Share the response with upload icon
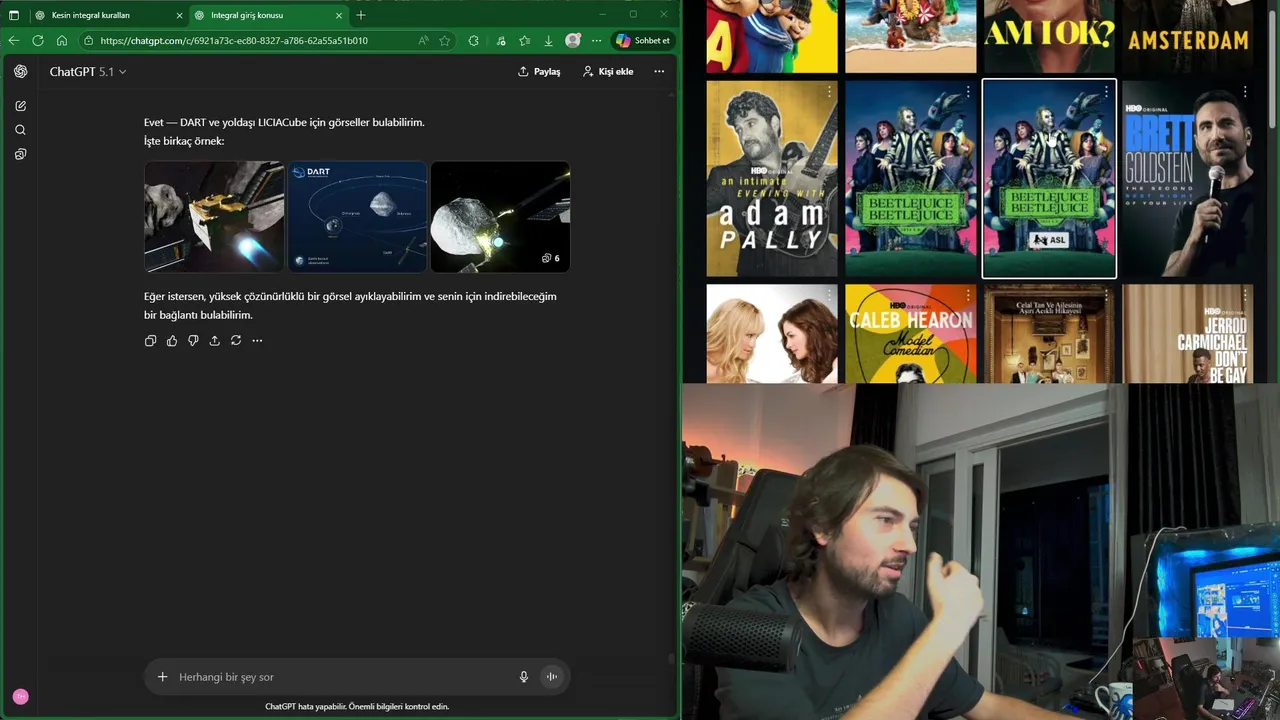Viewport: 1280px width, 720px height. click(x=215, y=341)
